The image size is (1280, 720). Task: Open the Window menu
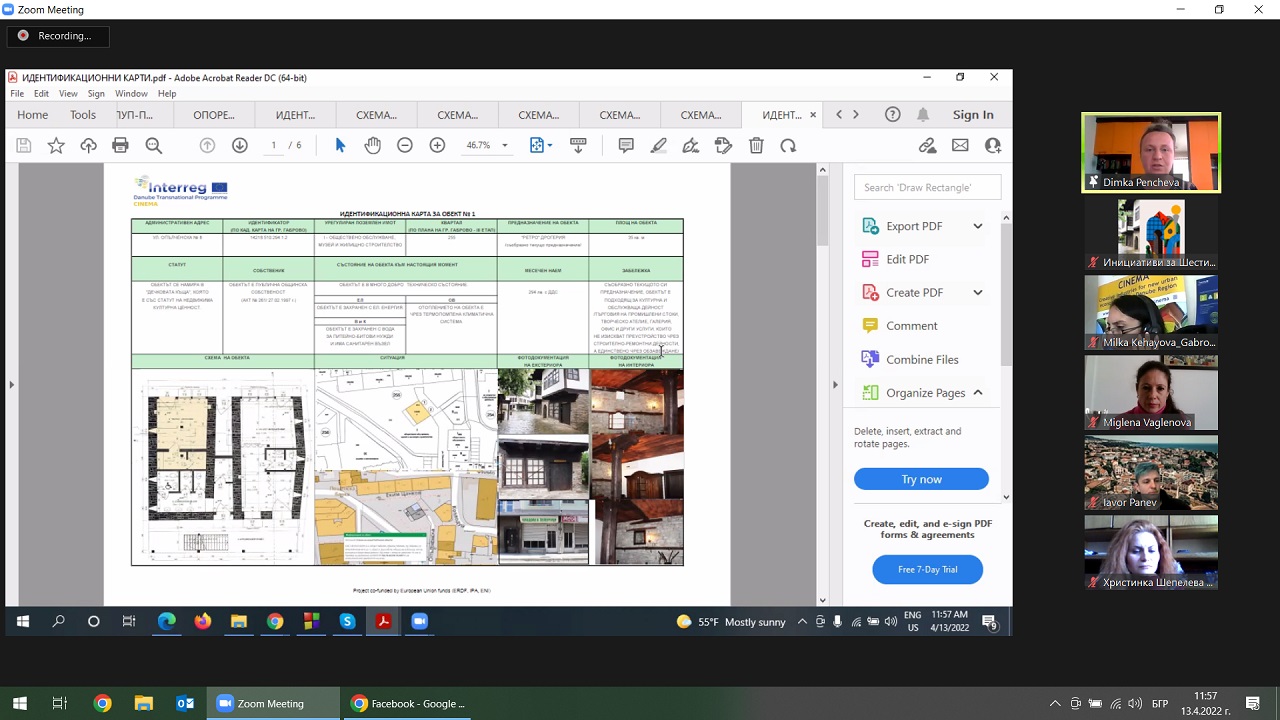click(131, 94)
